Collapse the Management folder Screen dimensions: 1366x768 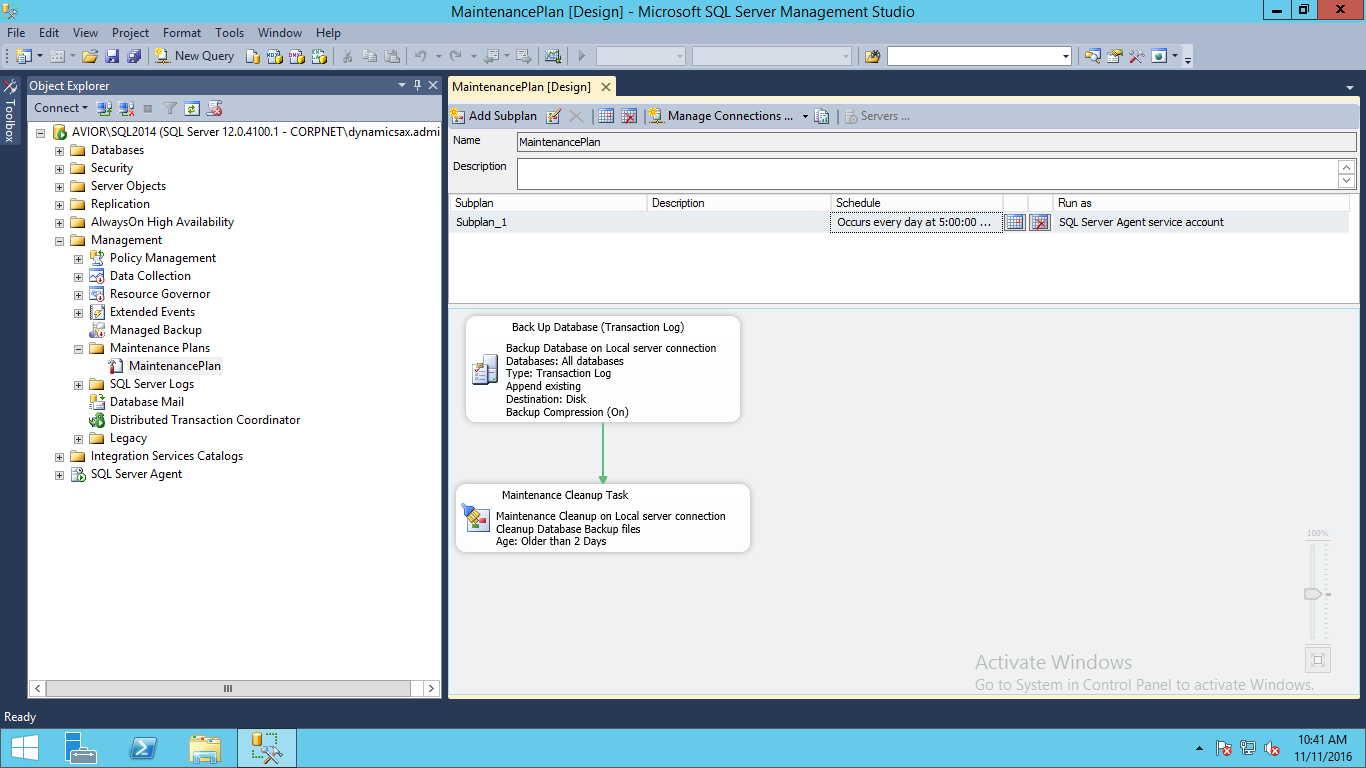tap(59, 240)
